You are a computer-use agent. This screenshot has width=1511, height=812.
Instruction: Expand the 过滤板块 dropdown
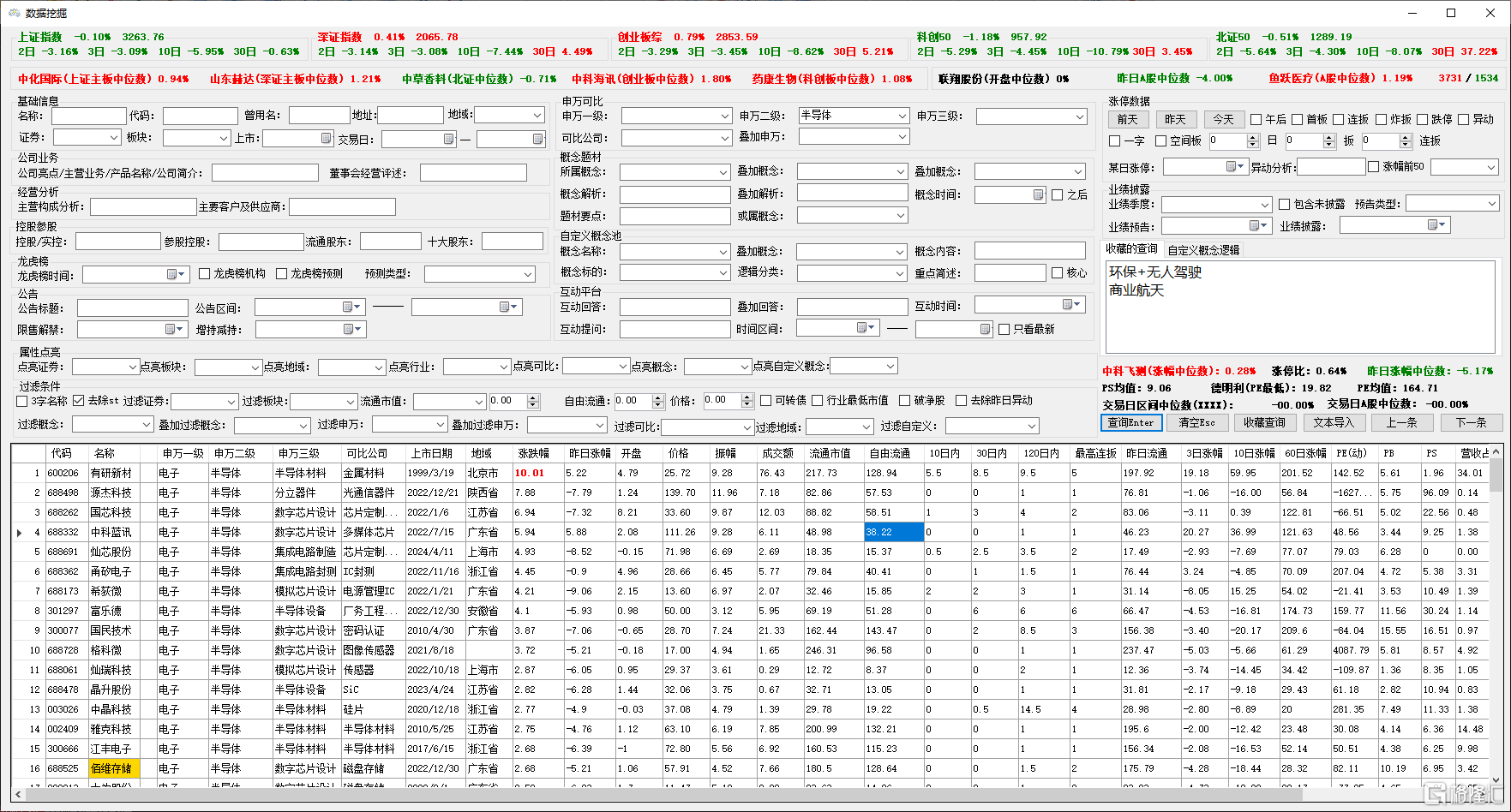pos(350,402)
